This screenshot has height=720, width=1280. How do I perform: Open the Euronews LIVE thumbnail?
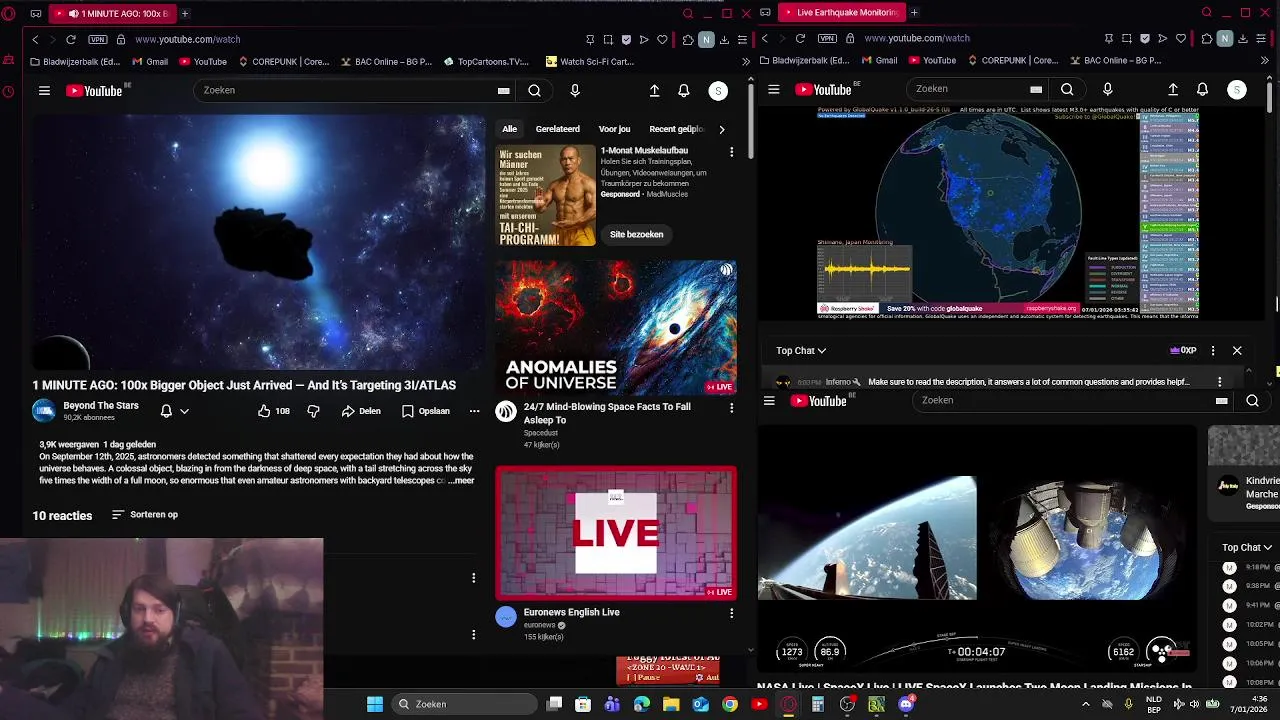[616, 533]
